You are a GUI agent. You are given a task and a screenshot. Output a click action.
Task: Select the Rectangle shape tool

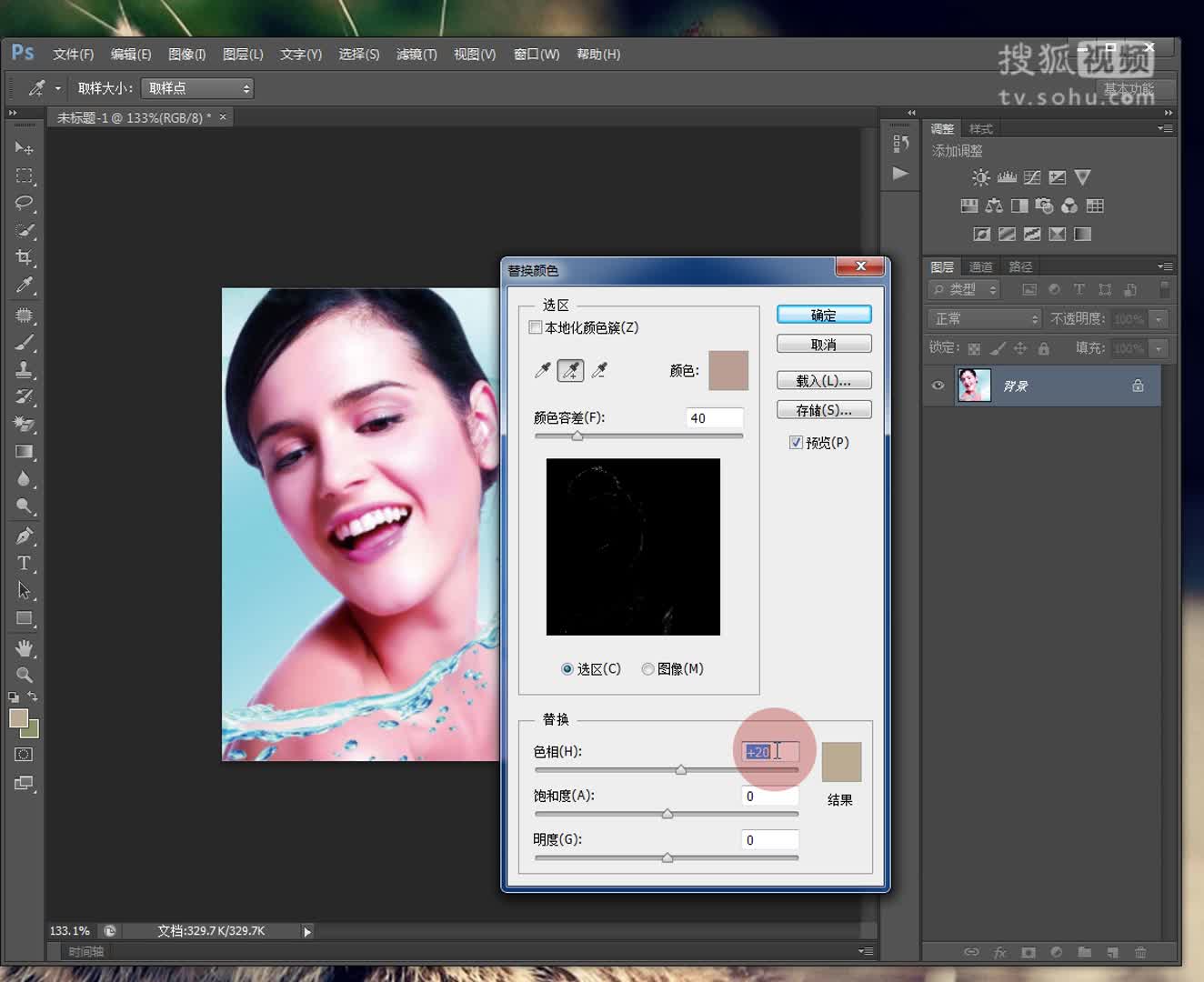pos(24,618)
